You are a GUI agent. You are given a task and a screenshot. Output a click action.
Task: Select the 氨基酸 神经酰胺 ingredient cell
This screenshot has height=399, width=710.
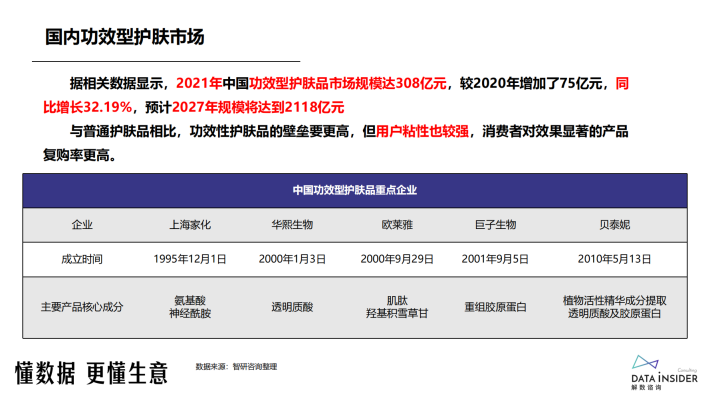coord(190,308)
